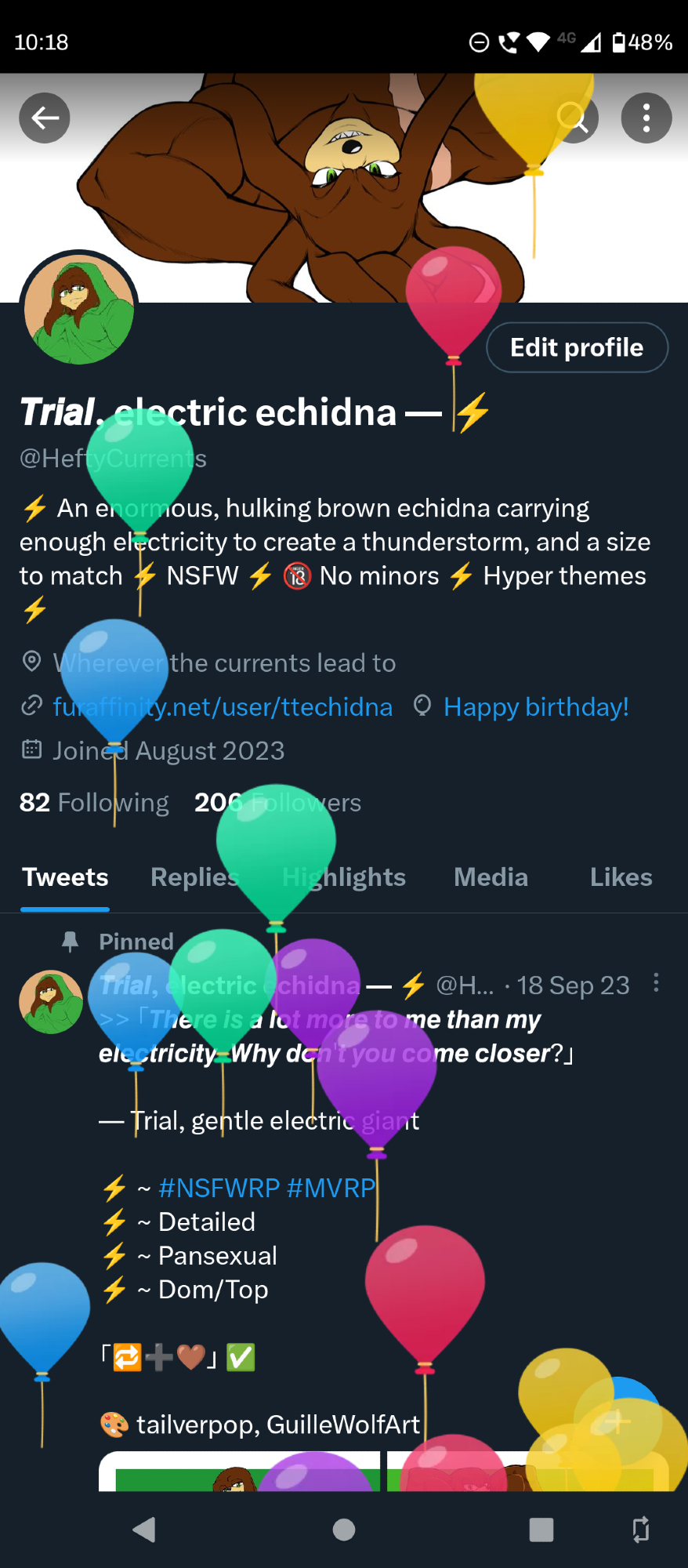Open the three-dot overflow menu in header
688x1568 pixels.
(646, 118)
